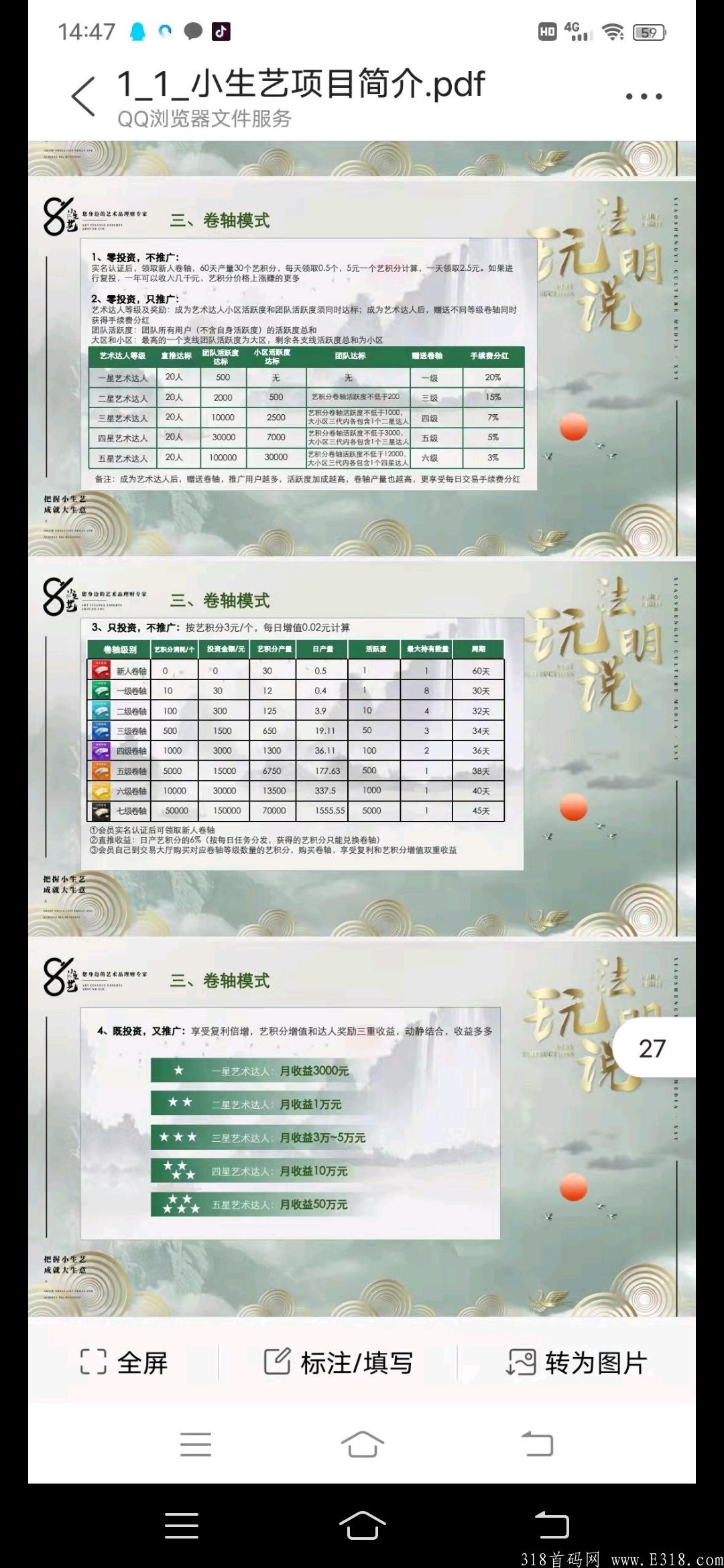The height and width of the screenshot is (1568, 724).
Task: Tap the 六级卷轴 scroll icon
Action: coord(101,791)
